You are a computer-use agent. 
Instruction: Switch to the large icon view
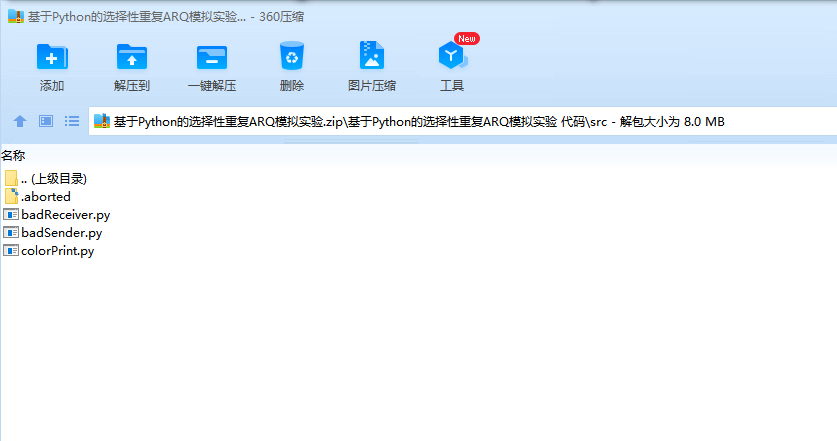pos(46,121)
